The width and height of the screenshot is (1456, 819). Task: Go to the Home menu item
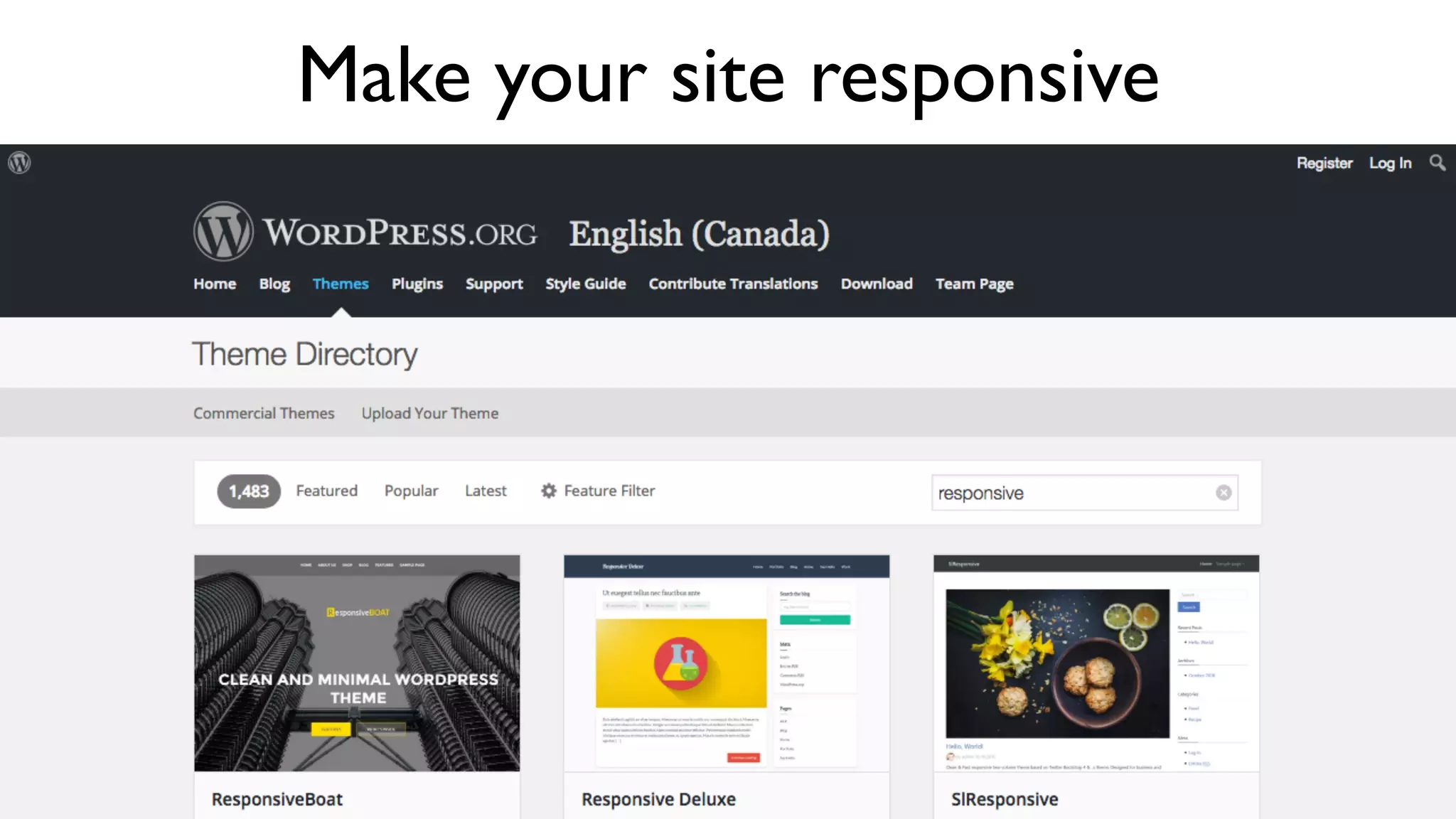pos(215,284)
